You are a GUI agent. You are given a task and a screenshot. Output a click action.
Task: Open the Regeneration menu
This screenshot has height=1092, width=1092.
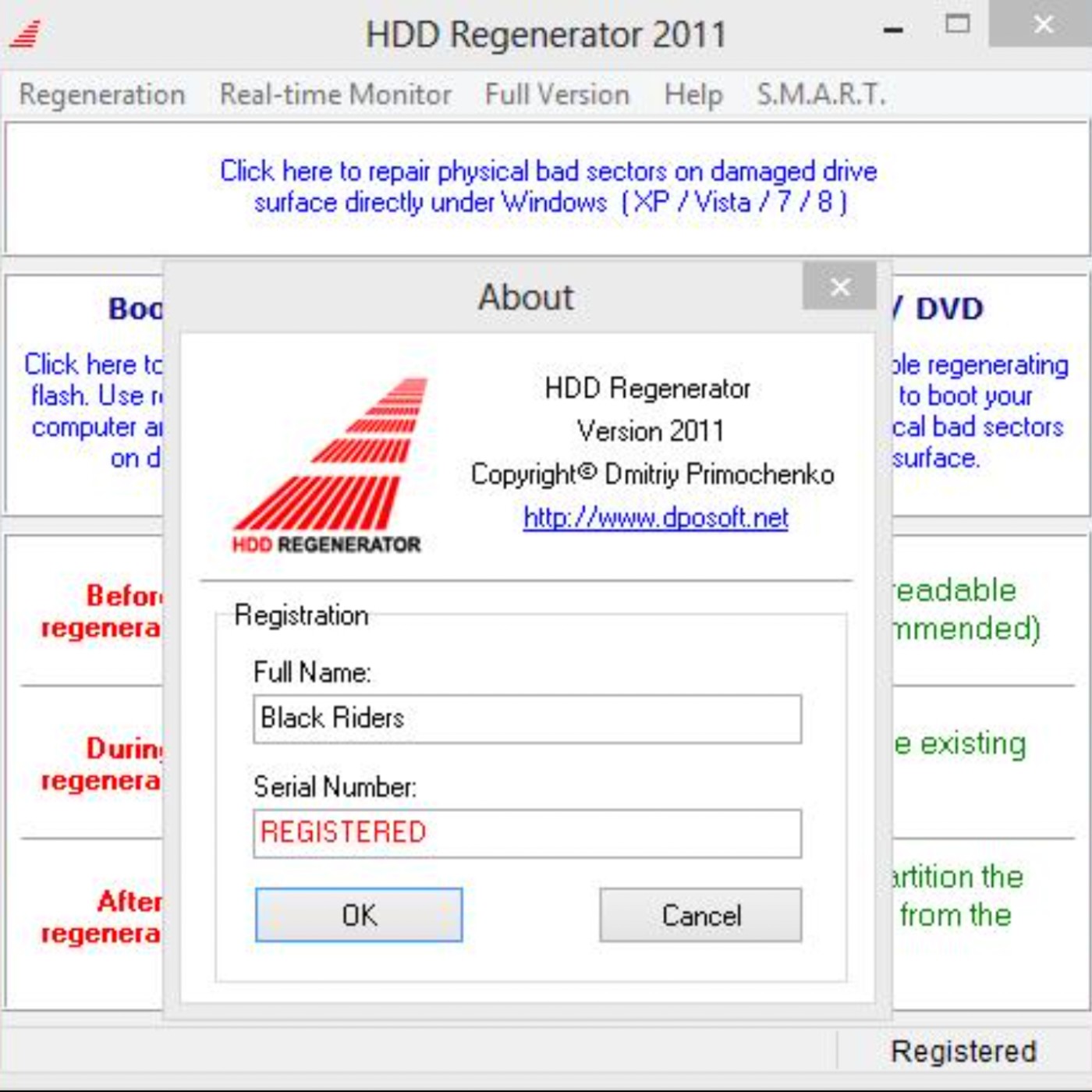(102, 95)
